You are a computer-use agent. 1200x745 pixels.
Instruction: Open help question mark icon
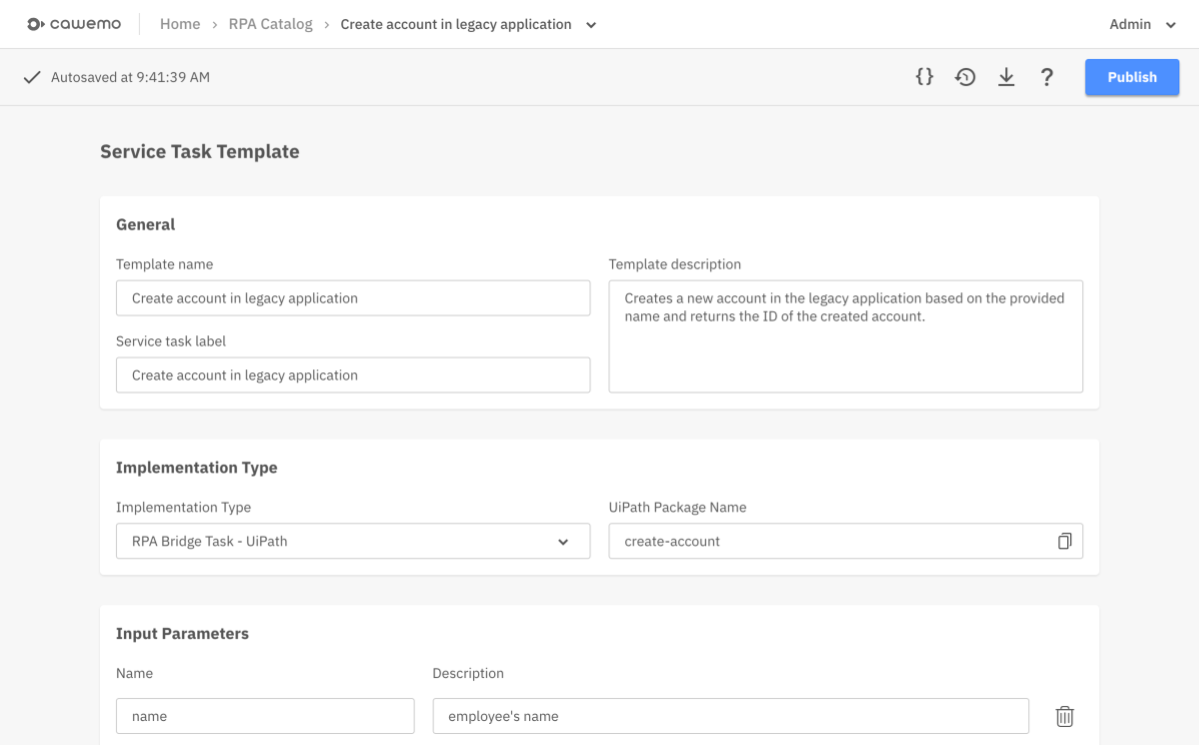[1046, 77]
